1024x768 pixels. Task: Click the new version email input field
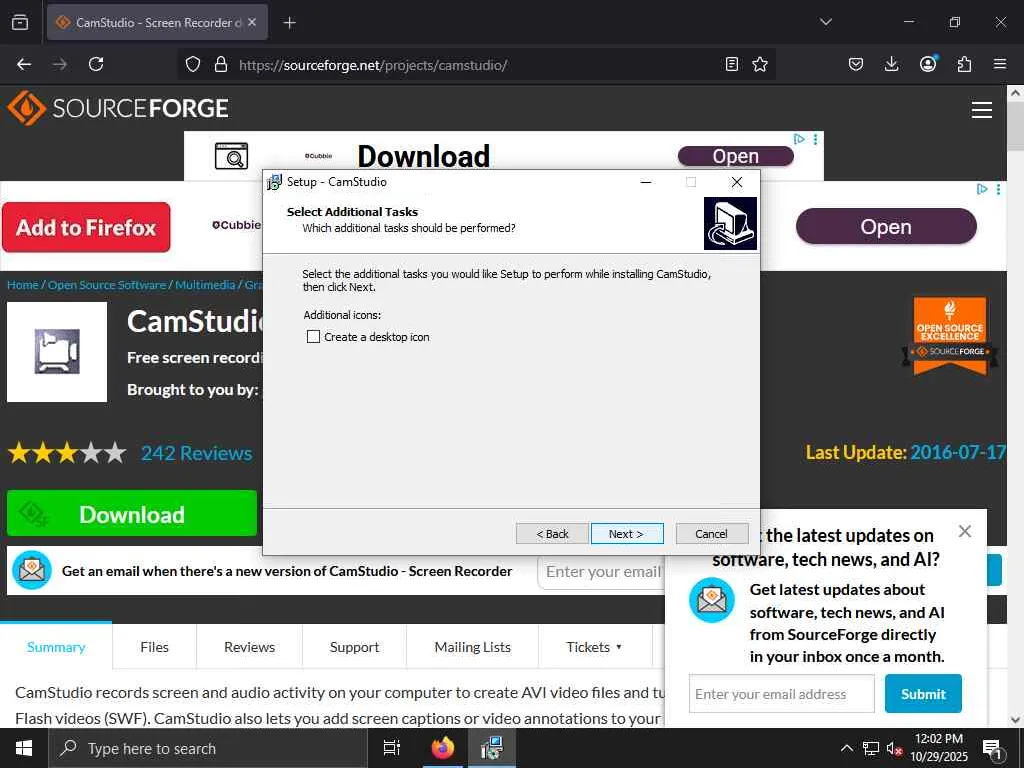603,572
